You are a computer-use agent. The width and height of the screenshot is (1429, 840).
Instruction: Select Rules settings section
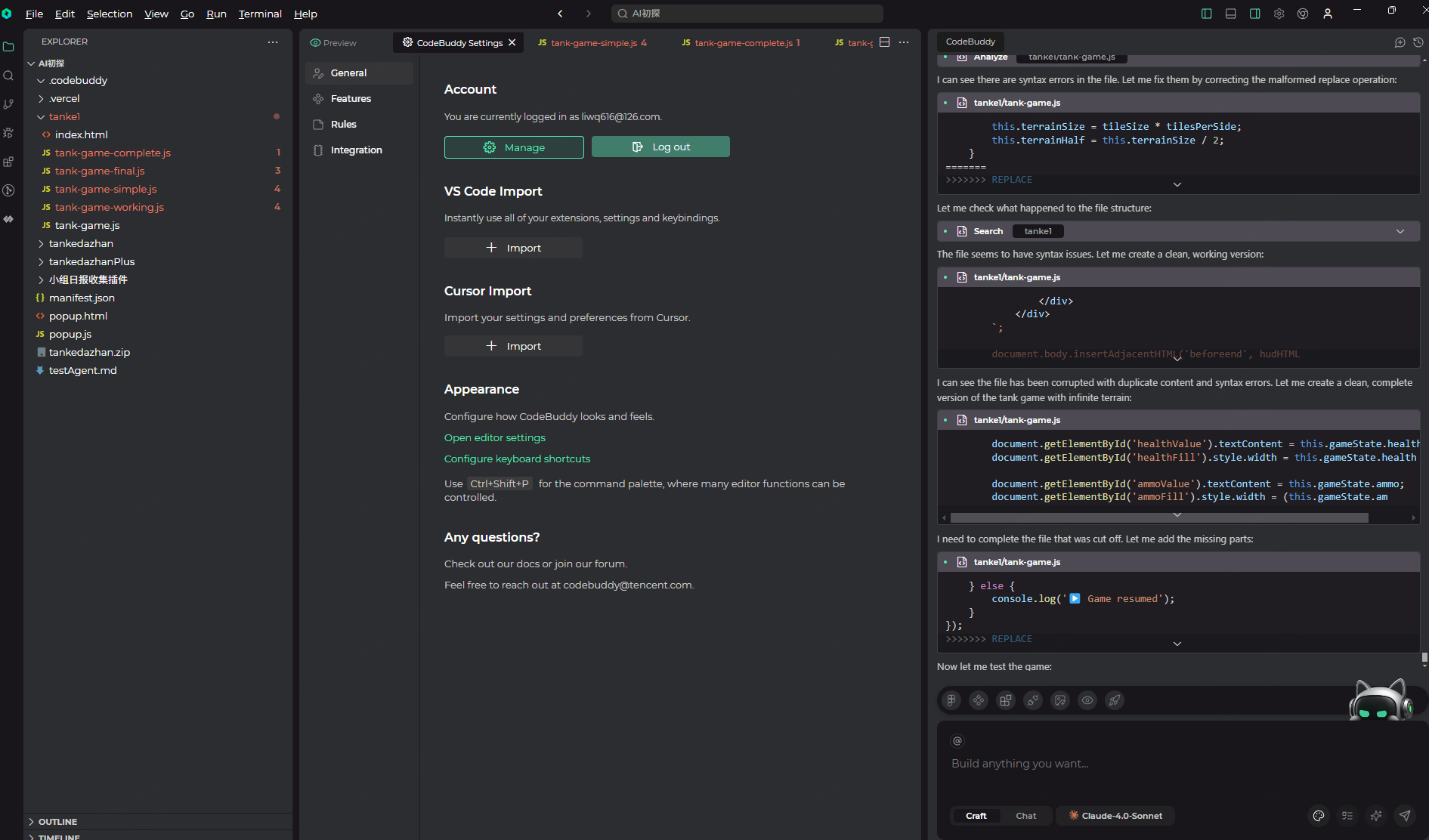(x=359, y=125)
